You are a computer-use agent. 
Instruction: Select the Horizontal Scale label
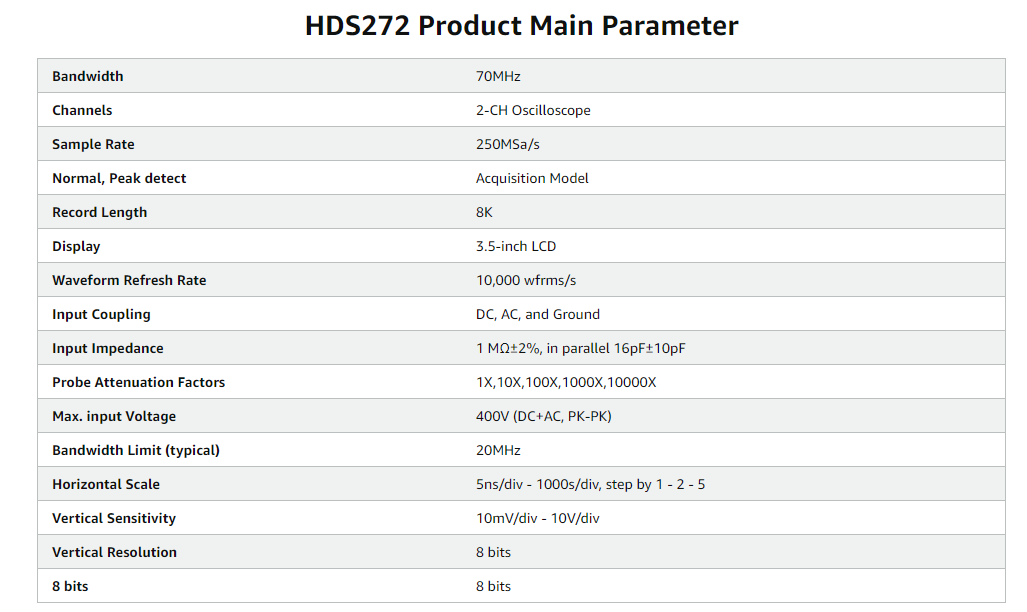(x=106, y=484)
